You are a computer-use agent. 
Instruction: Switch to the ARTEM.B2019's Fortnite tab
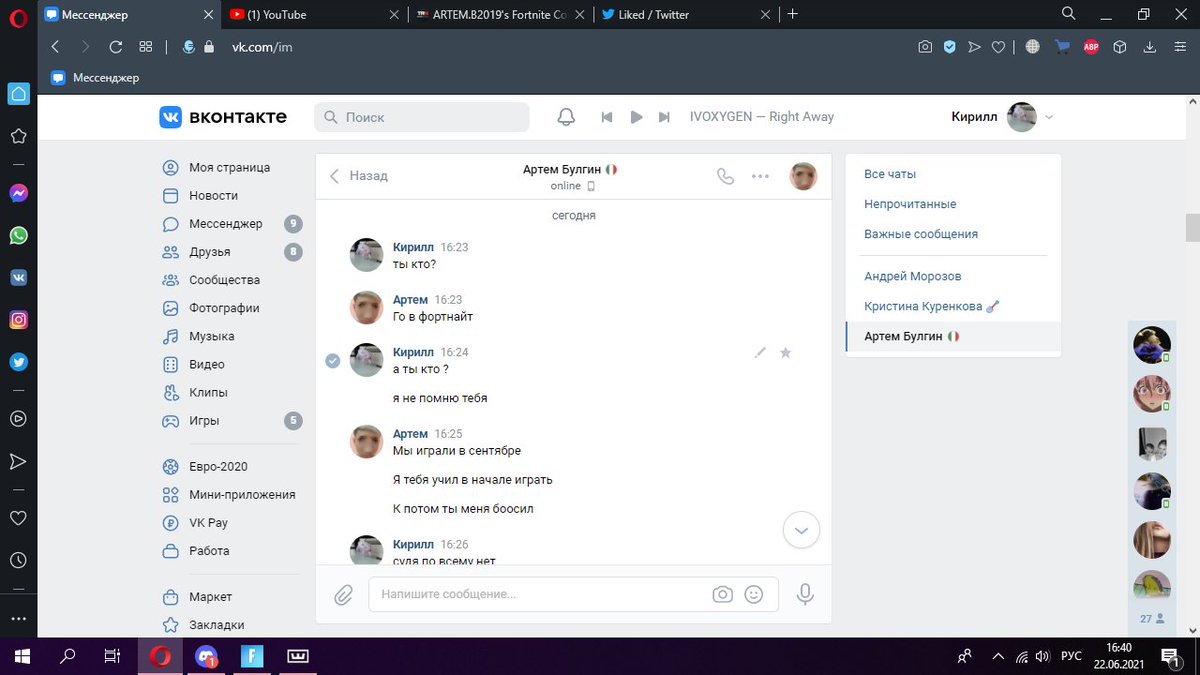[x=500, y=15]
